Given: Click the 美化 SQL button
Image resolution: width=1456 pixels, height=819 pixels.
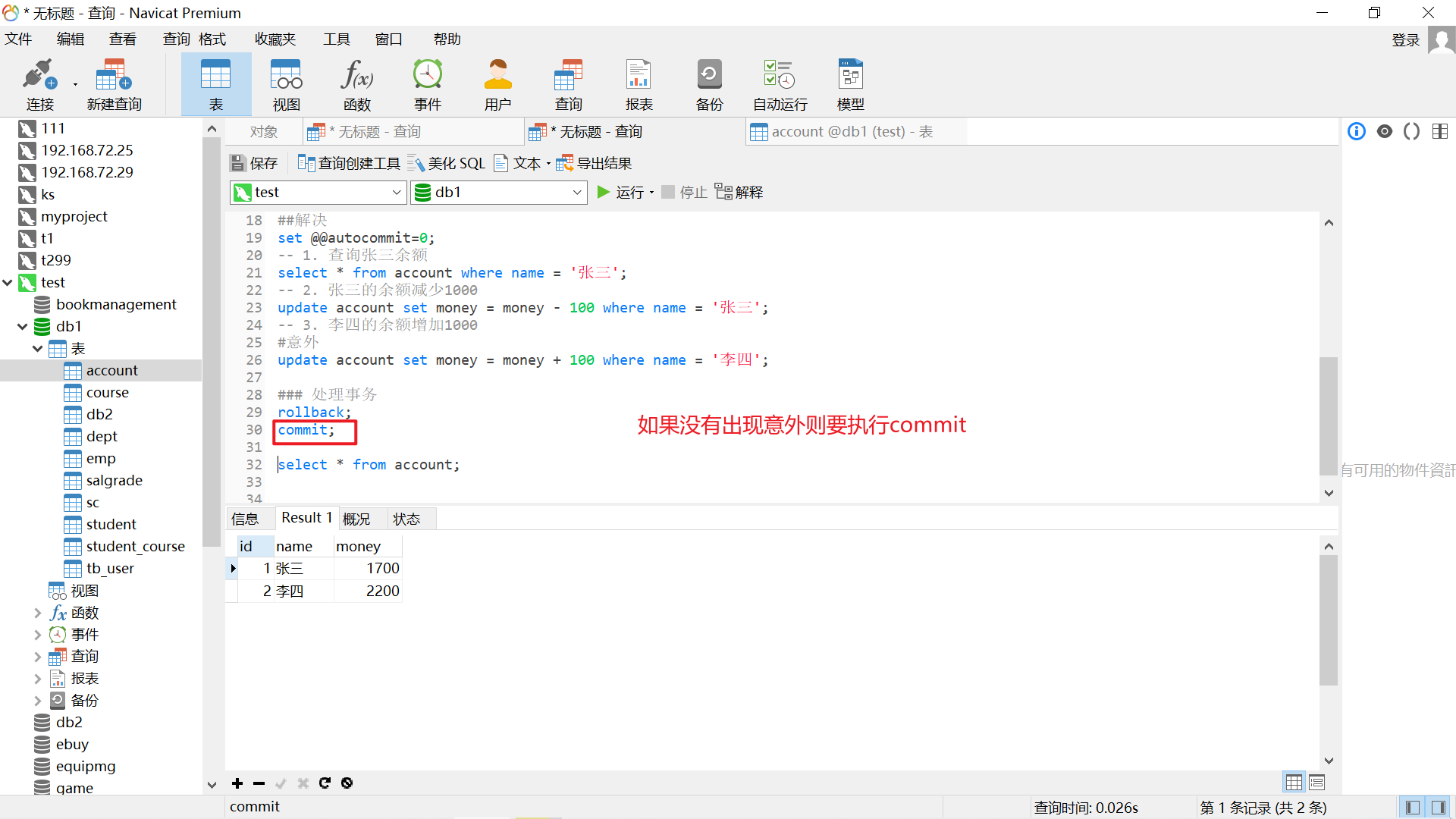Looking at the screenshot, I should [x=447, y=164].
